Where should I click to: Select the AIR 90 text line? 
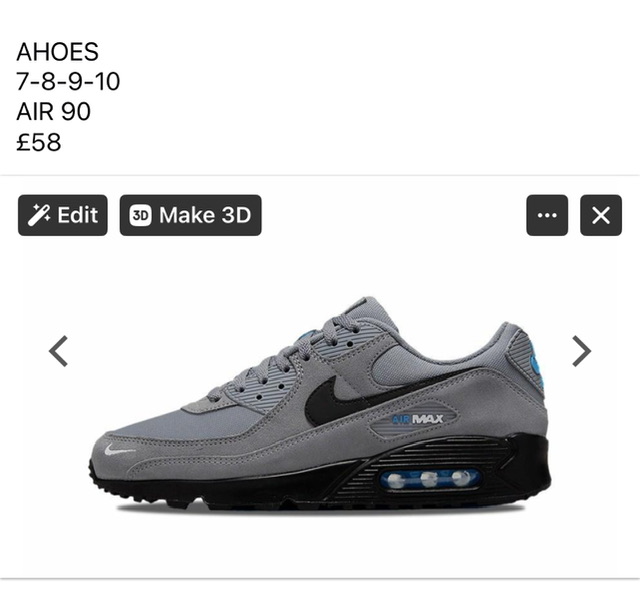[x=53, y=111]
